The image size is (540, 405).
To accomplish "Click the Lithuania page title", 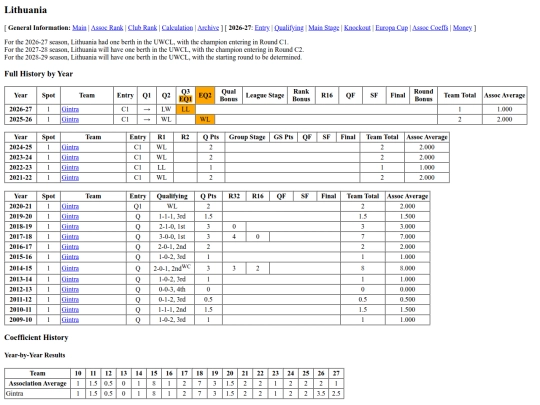I will coord(25,10).
